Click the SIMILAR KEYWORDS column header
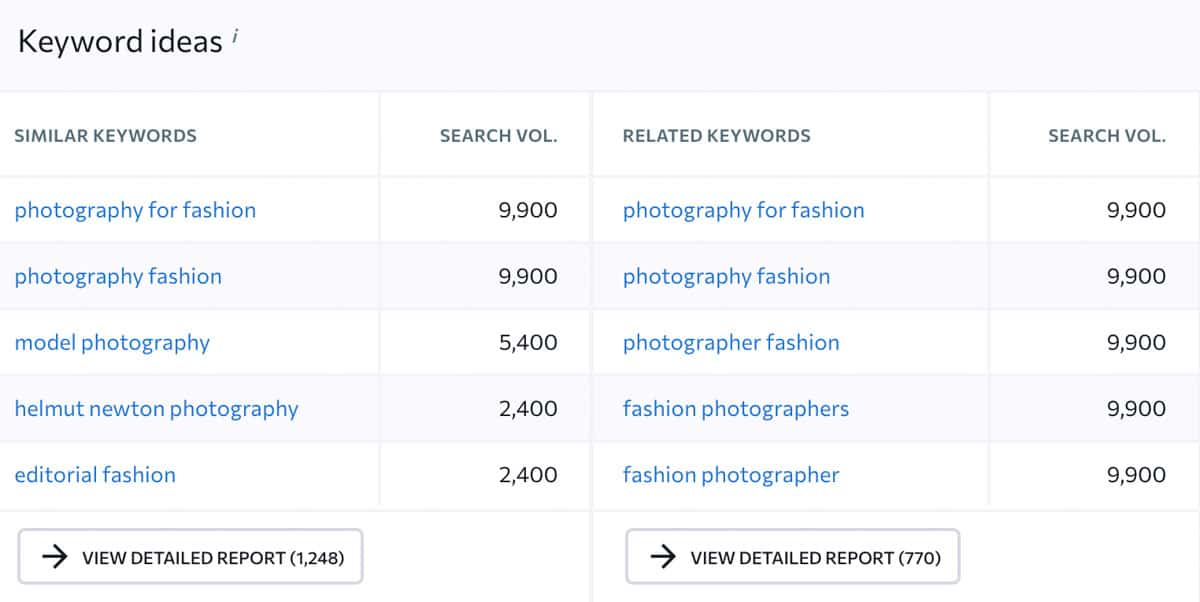The image size is (1200, 602). pos(104,135)
